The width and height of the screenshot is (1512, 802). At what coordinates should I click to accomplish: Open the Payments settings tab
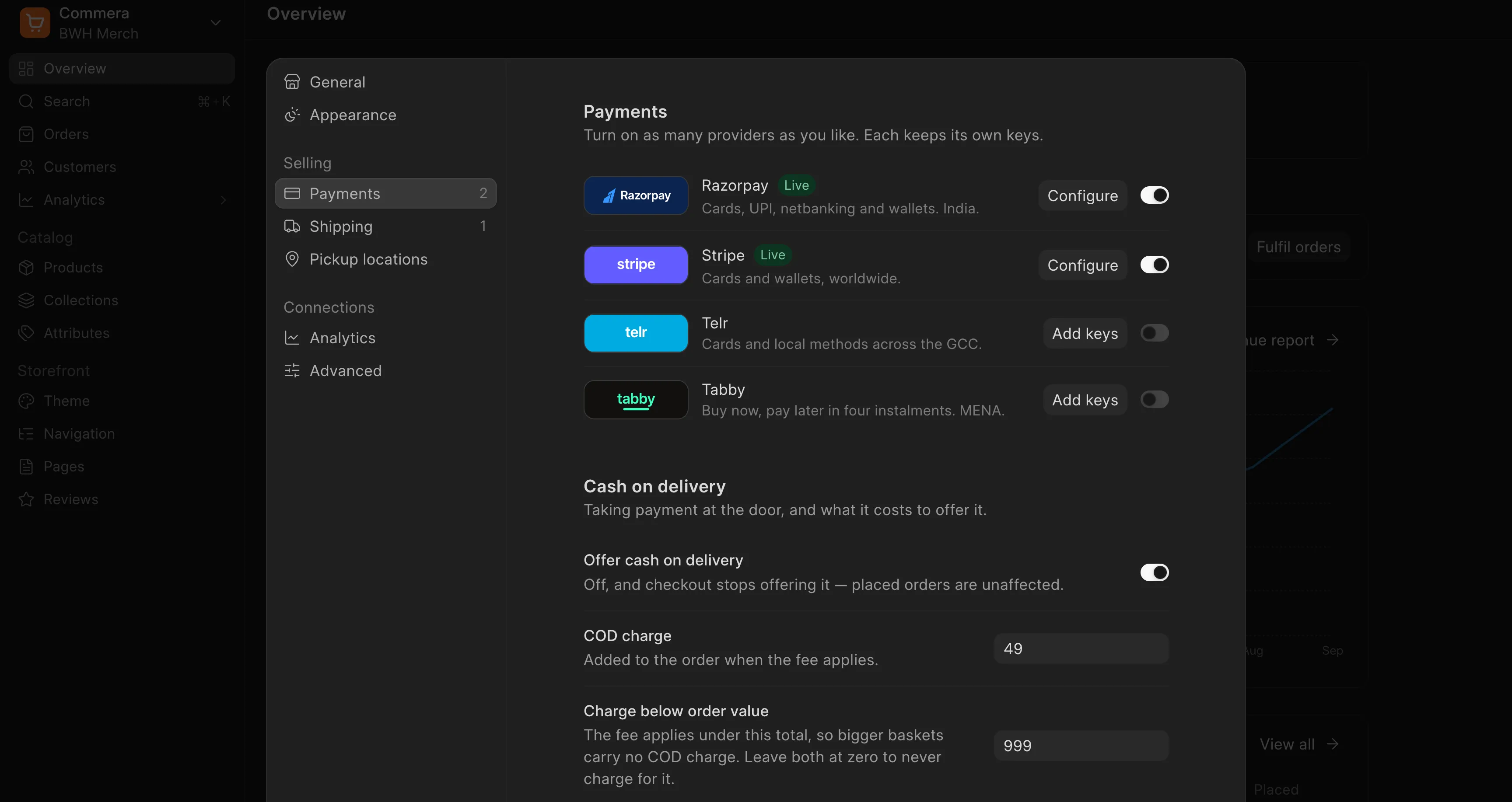pyautogui.click(x=385, y=193)
